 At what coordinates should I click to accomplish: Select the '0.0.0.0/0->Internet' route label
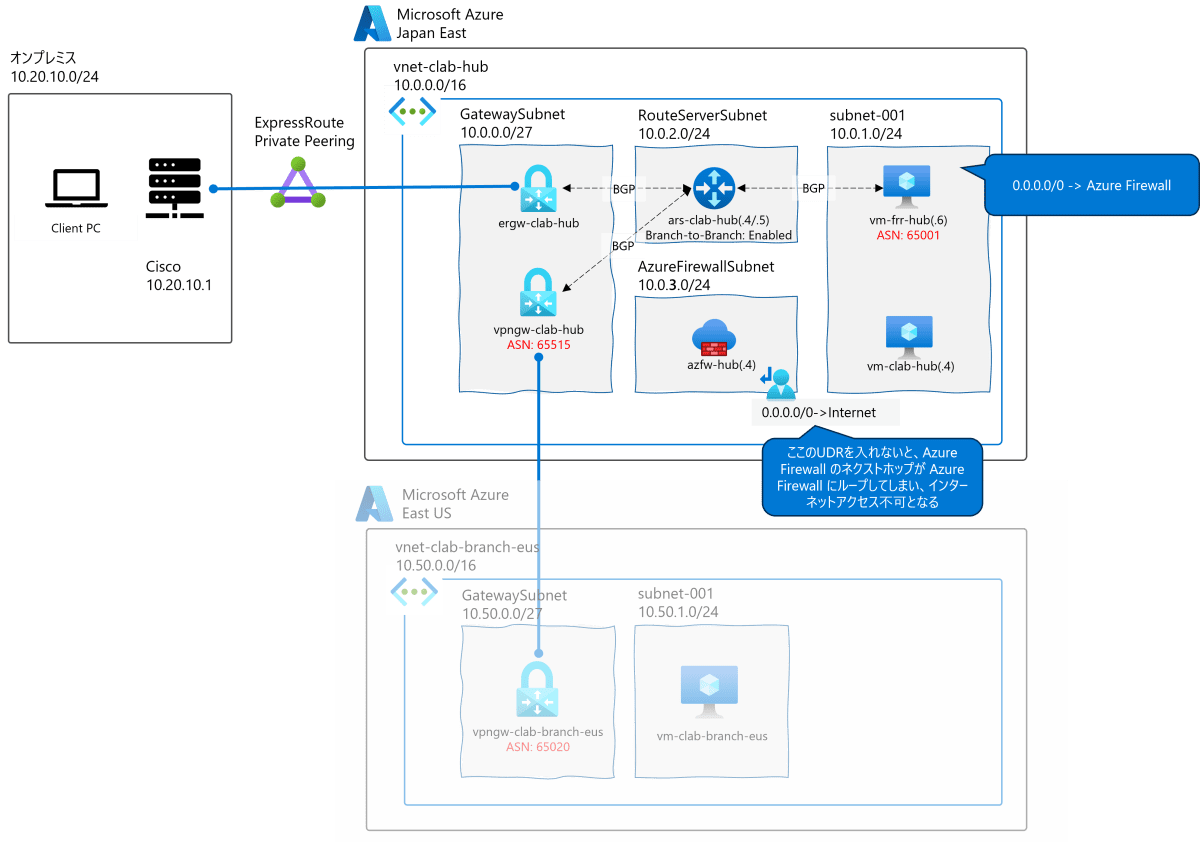click(x=818, y=412)
